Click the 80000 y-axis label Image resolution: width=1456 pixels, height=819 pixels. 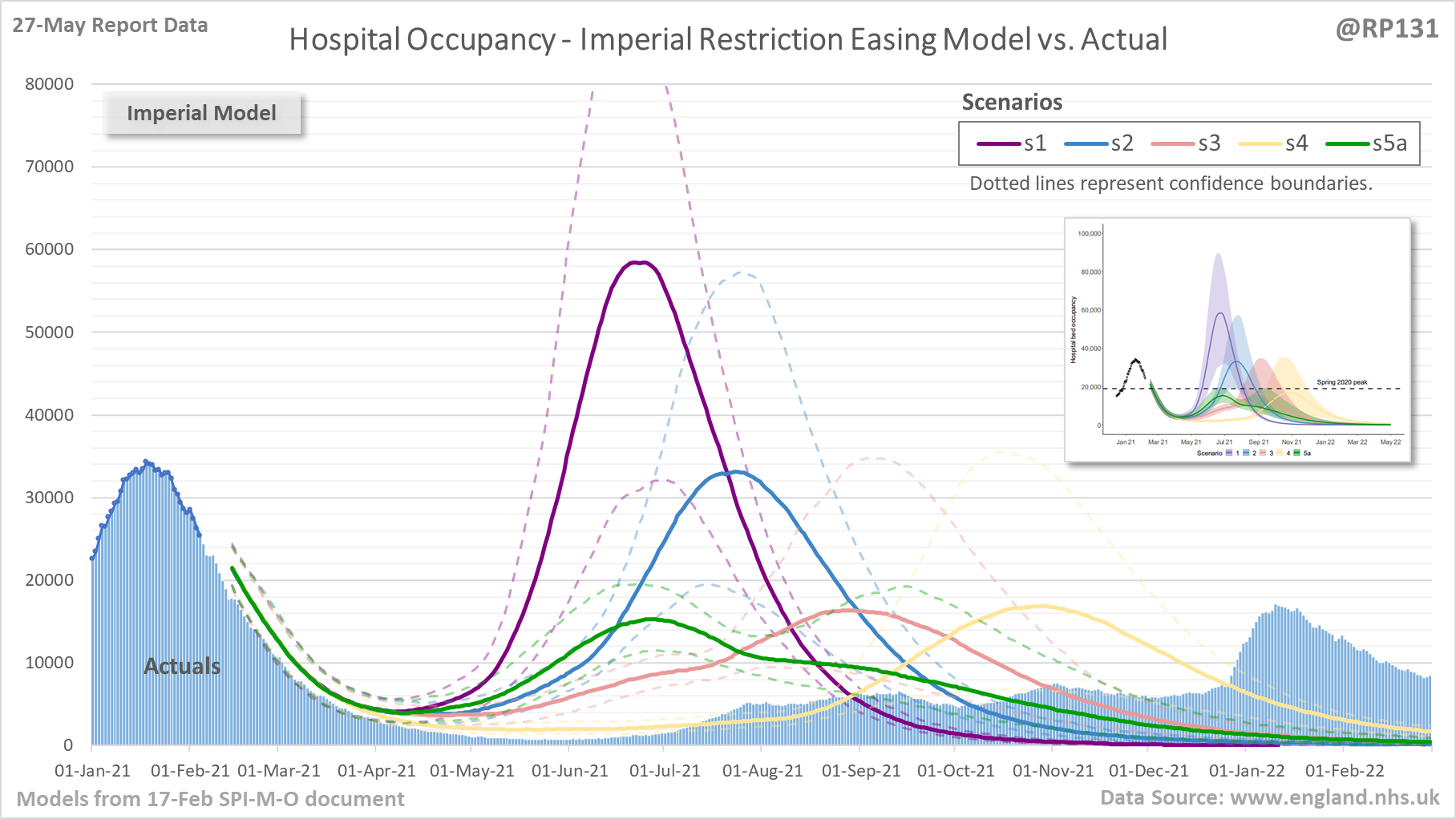pyautogui.click(x=49, y=84)
